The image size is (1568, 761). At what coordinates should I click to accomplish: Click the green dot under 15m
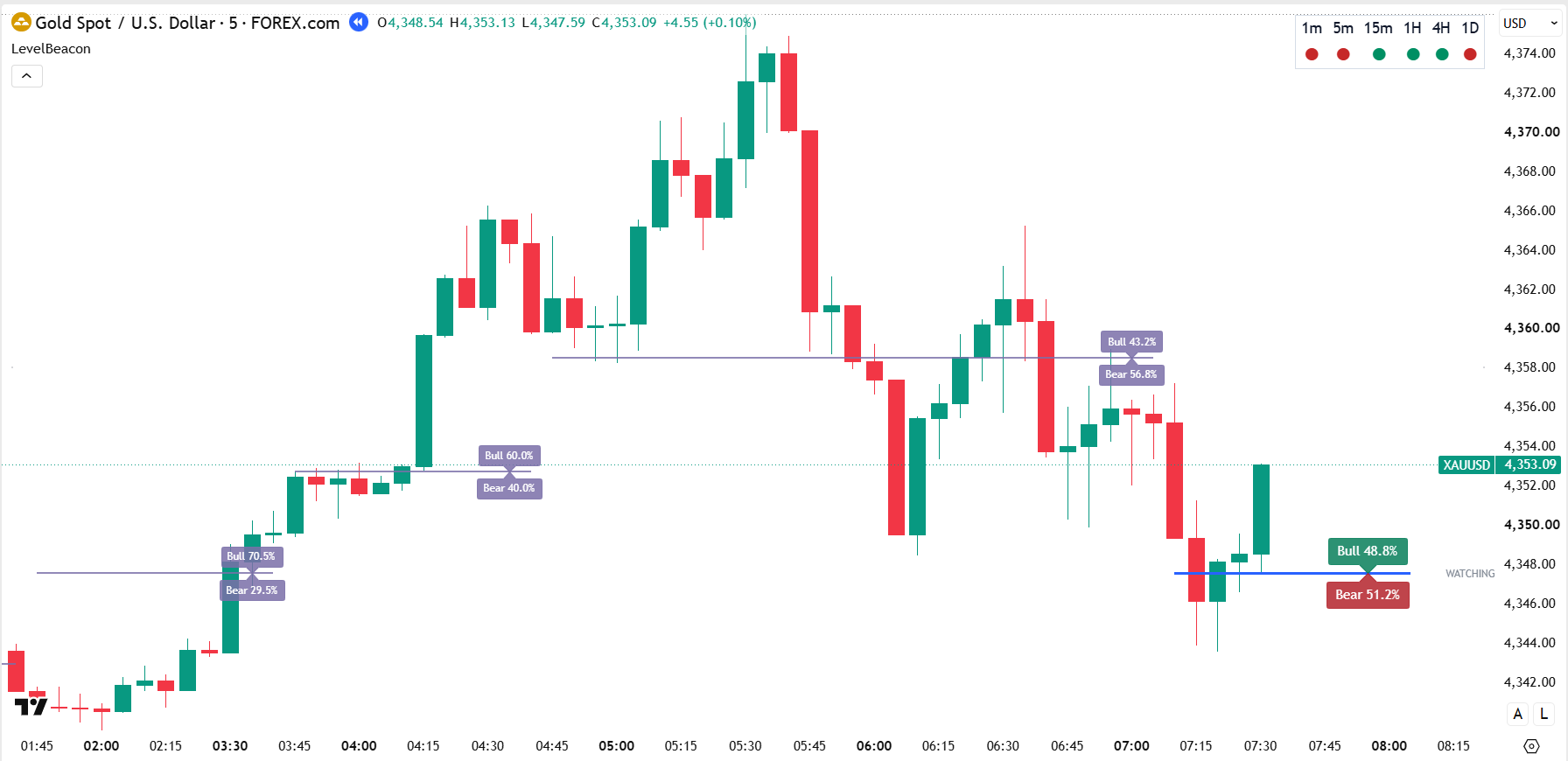coord(1379,54)
